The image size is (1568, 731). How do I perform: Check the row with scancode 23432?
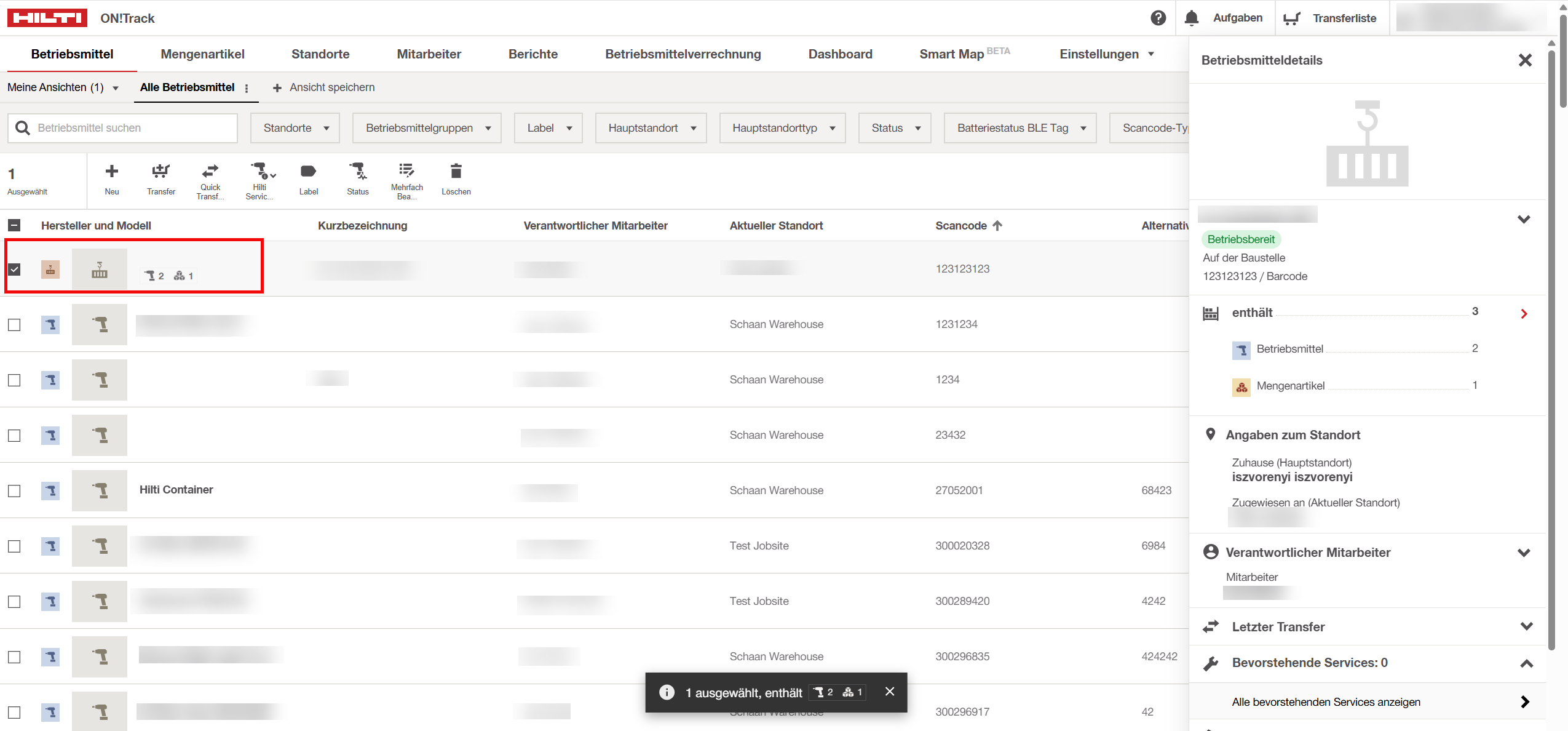(14, 435)
